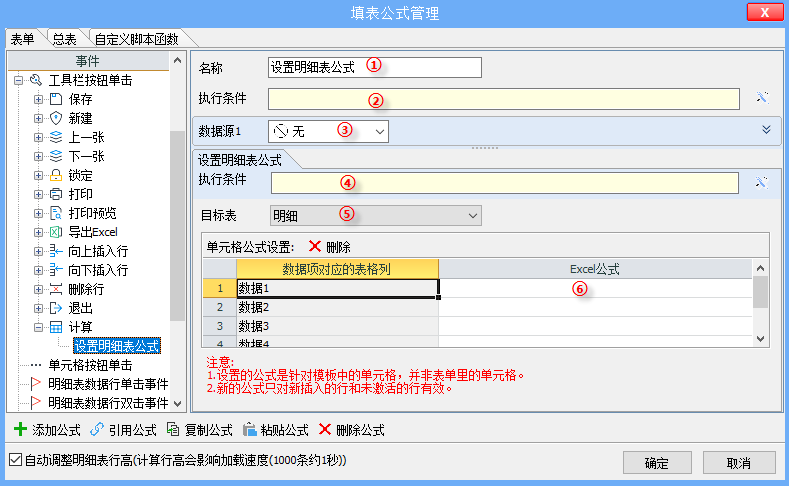789x486 pixels.
Task: Click the red flag icon beside 明细表数据行单击事件
Action: click(35, 384)
